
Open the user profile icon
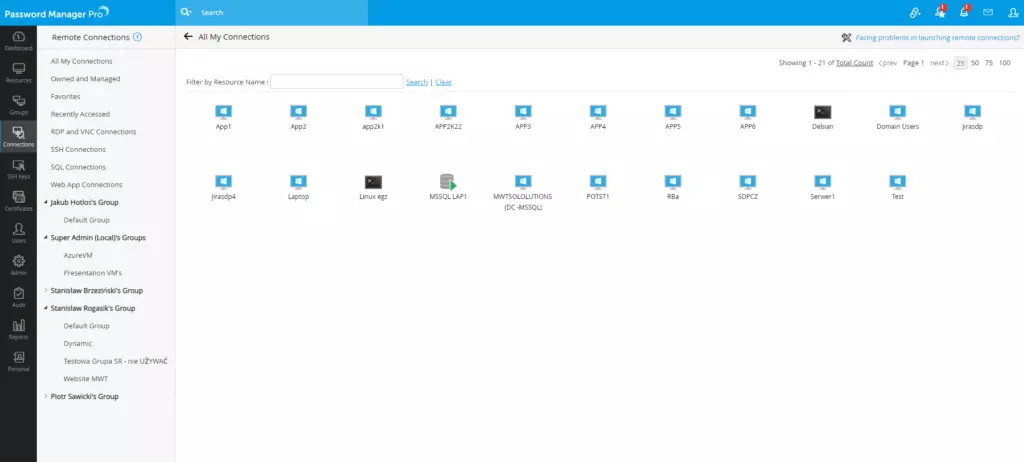(x=1014, y=12)
